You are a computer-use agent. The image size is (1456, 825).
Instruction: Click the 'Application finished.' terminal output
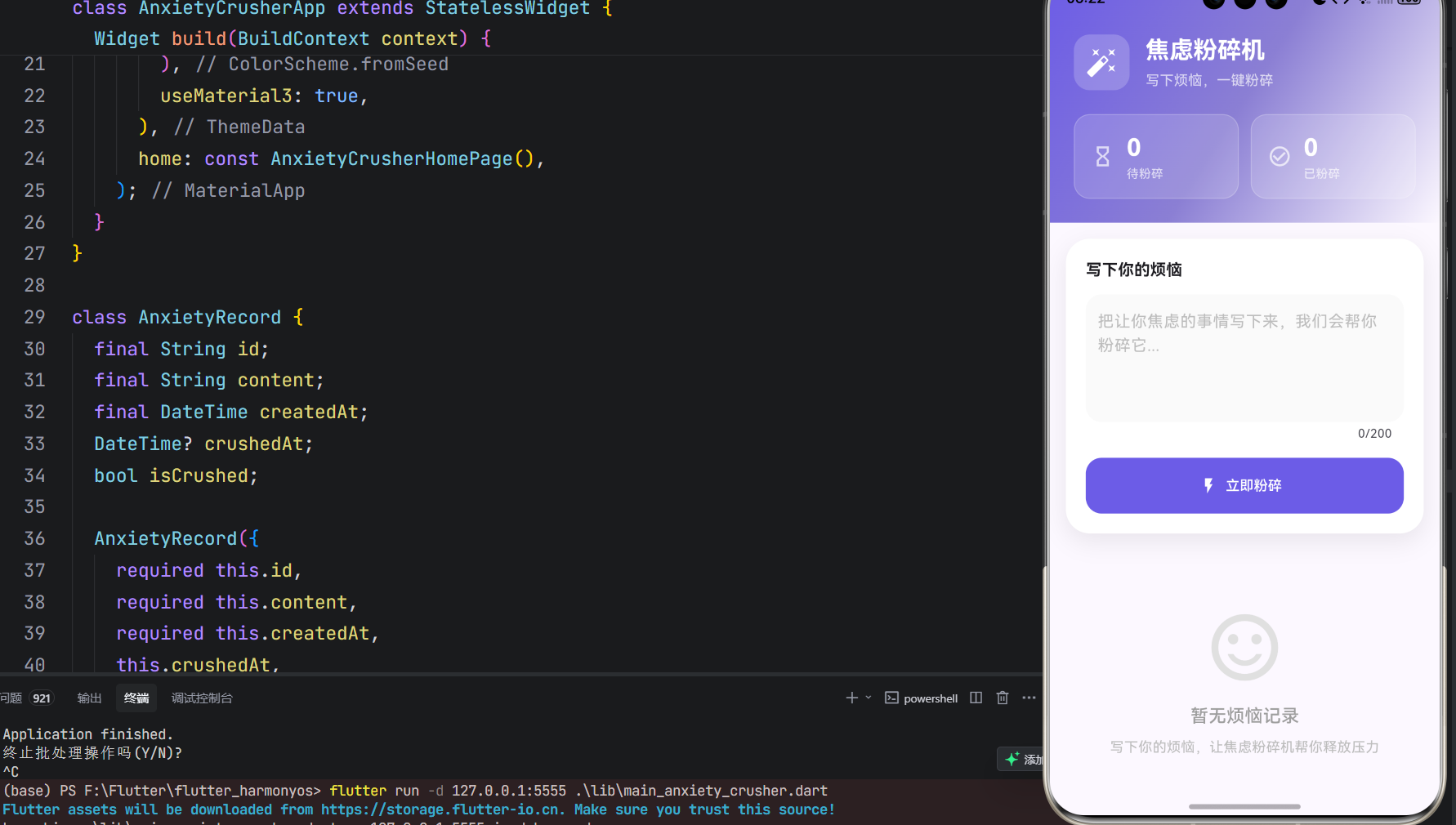(88, 734)
